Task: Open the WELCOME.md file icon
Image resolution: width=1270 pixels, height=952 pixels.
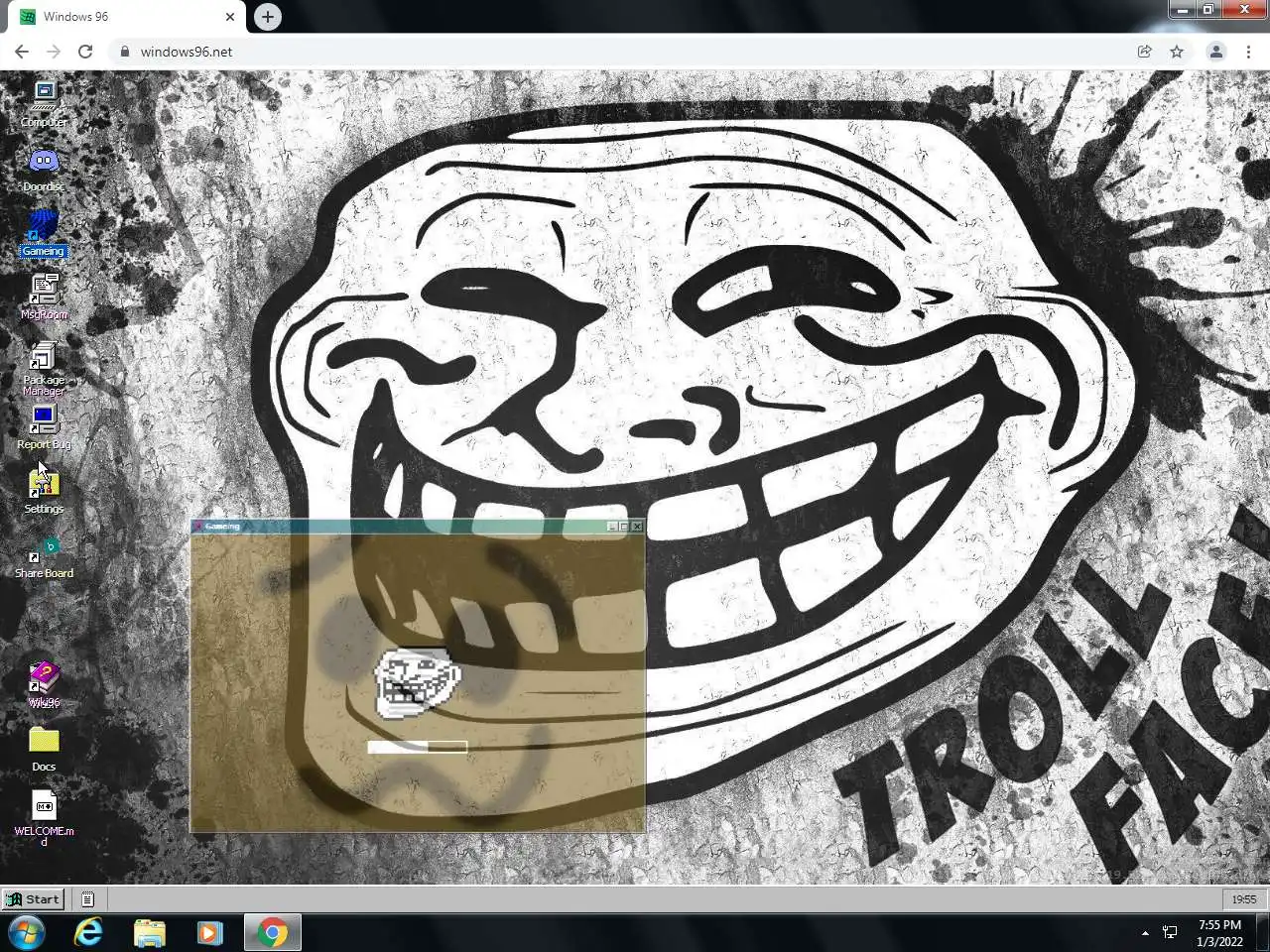Action: click(x=44, y=818)
